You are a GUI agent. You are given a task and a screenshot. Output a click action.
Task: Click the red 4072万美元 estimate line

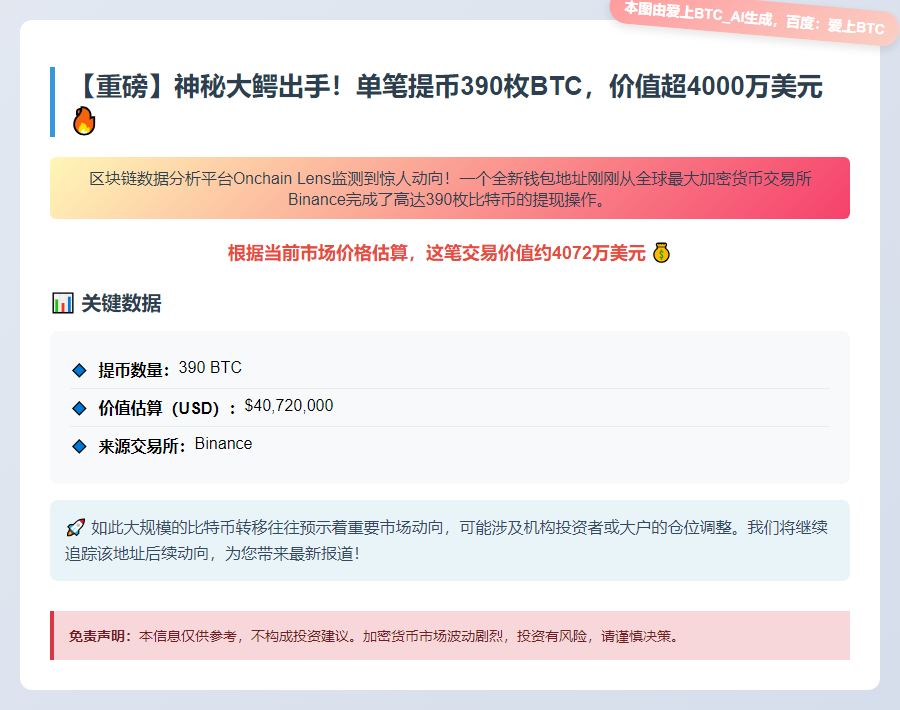pos(436,253)
